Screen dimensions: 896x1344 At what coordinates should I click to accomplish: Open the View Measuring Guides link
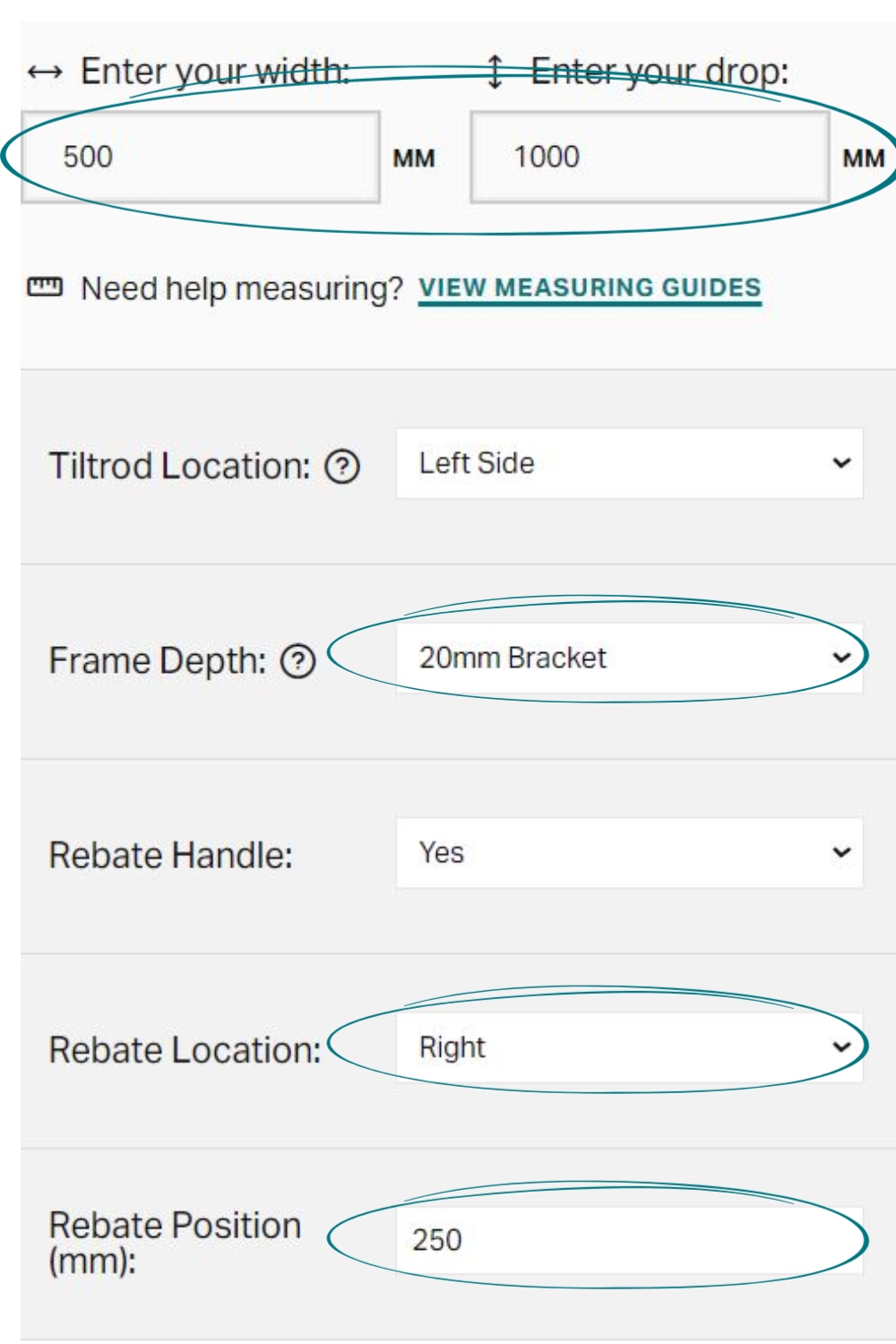click(590, 289)
